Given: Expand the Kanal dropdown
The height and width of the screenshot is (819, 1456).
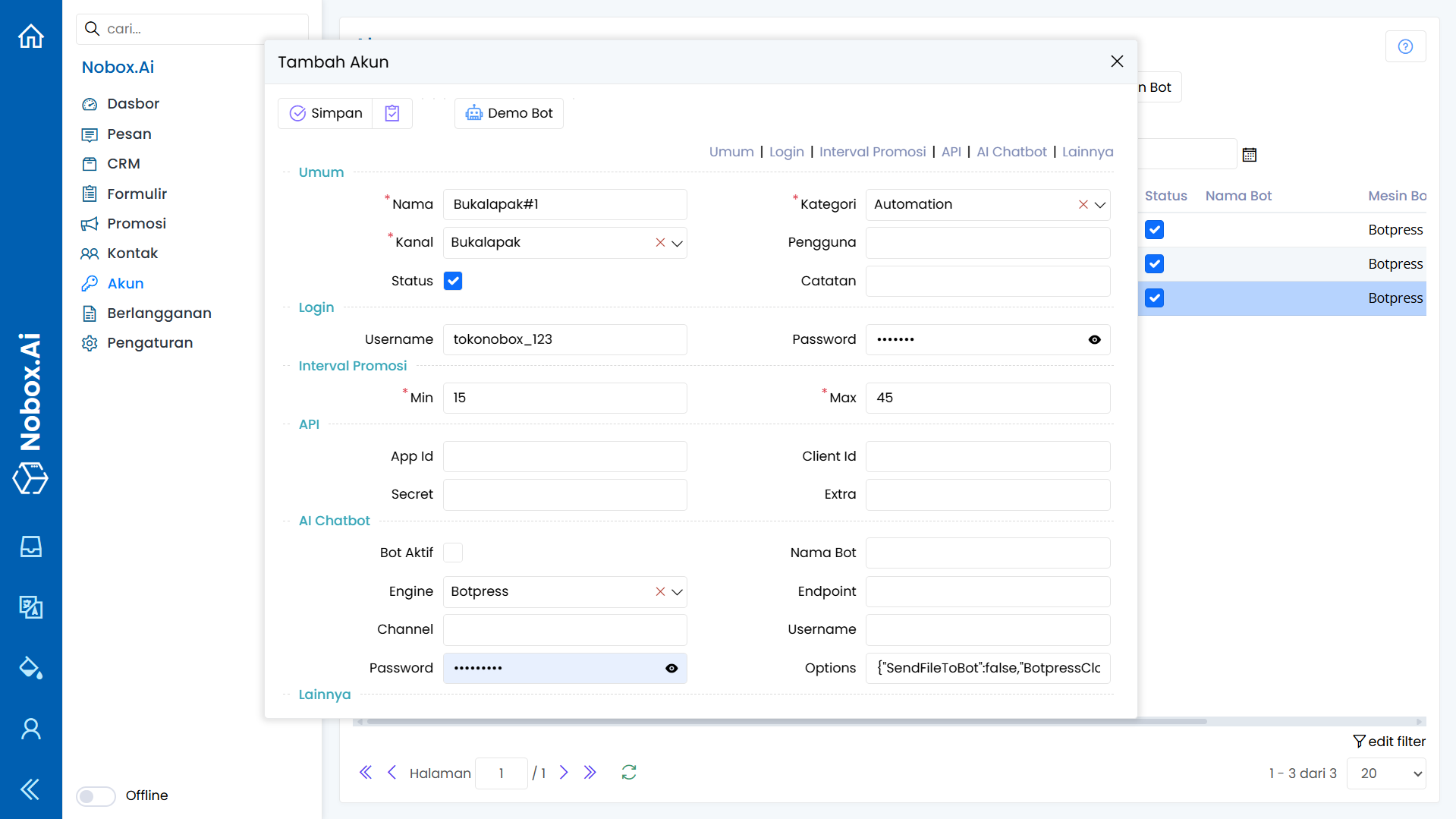Looking at the screenshot, I should coord(678,243).
